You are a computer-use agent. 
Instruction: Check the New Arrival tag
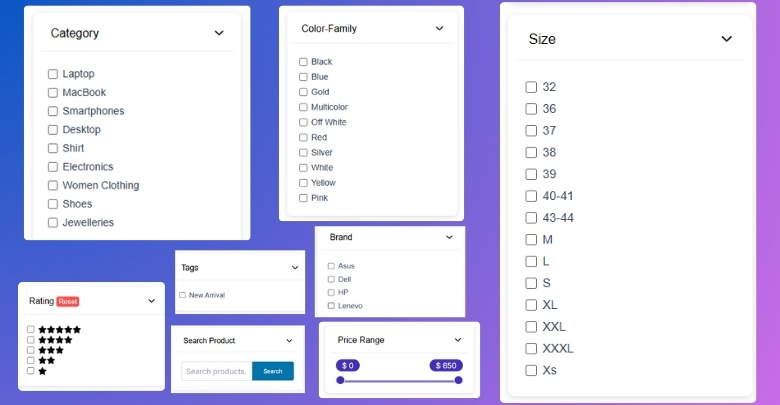[x=182, y=295]
